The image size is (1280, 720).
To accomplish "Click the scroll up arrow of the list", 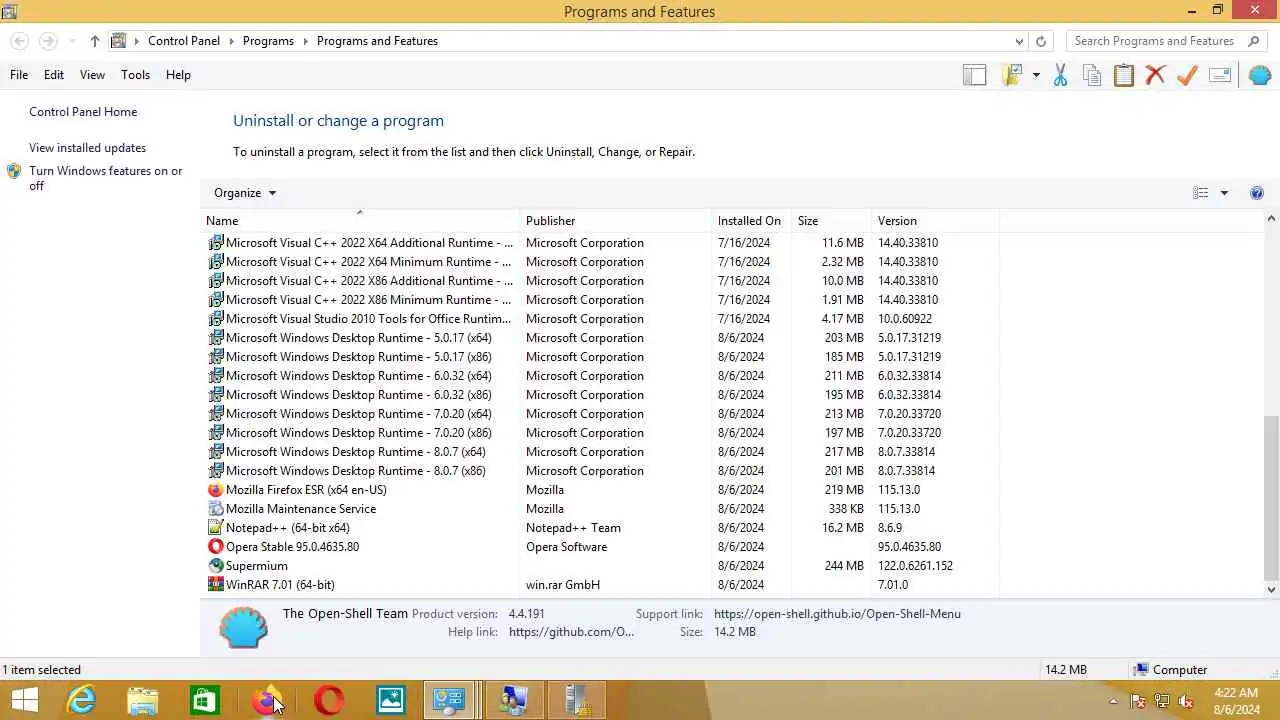I will (x=1271, y=219).
